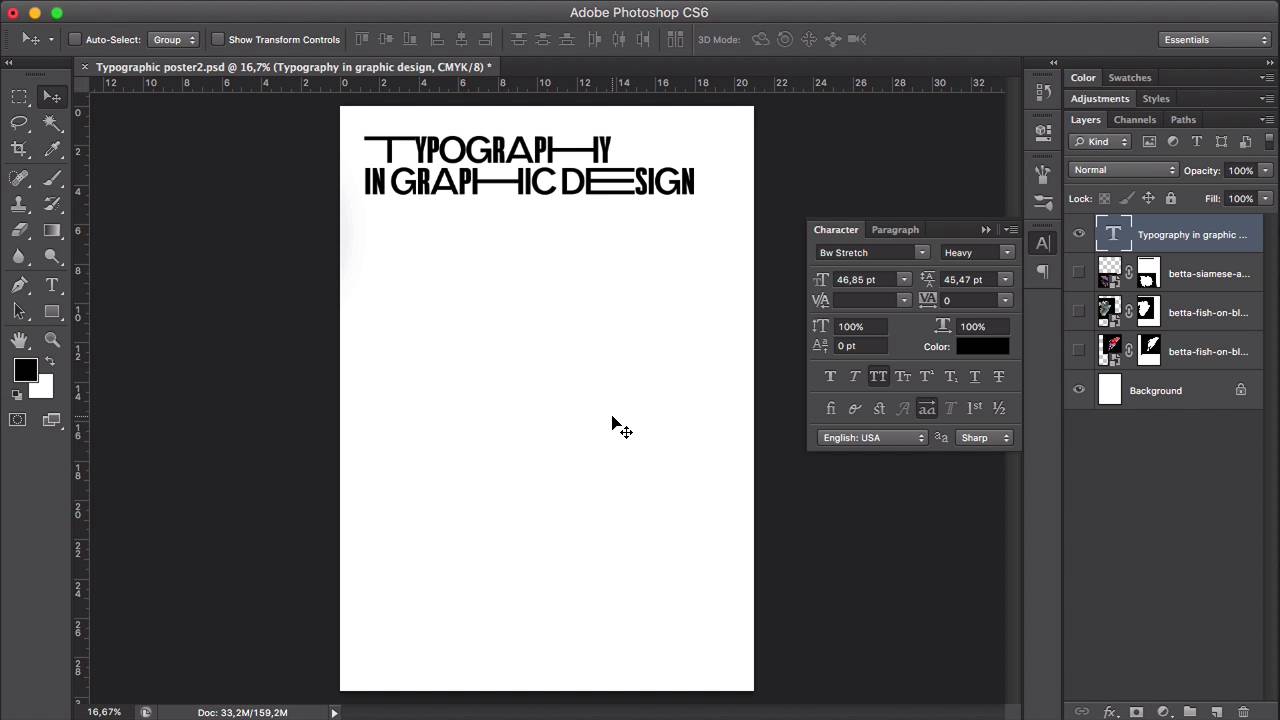
Task: Select the Magic Wand tool
Action: 52,122
